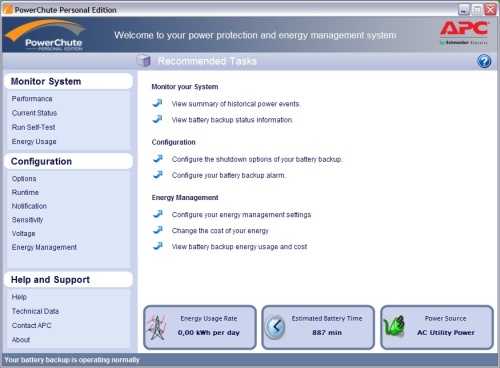Open Energy Management in the sidebar
The image size is (500, 368).
coord(44,247)
